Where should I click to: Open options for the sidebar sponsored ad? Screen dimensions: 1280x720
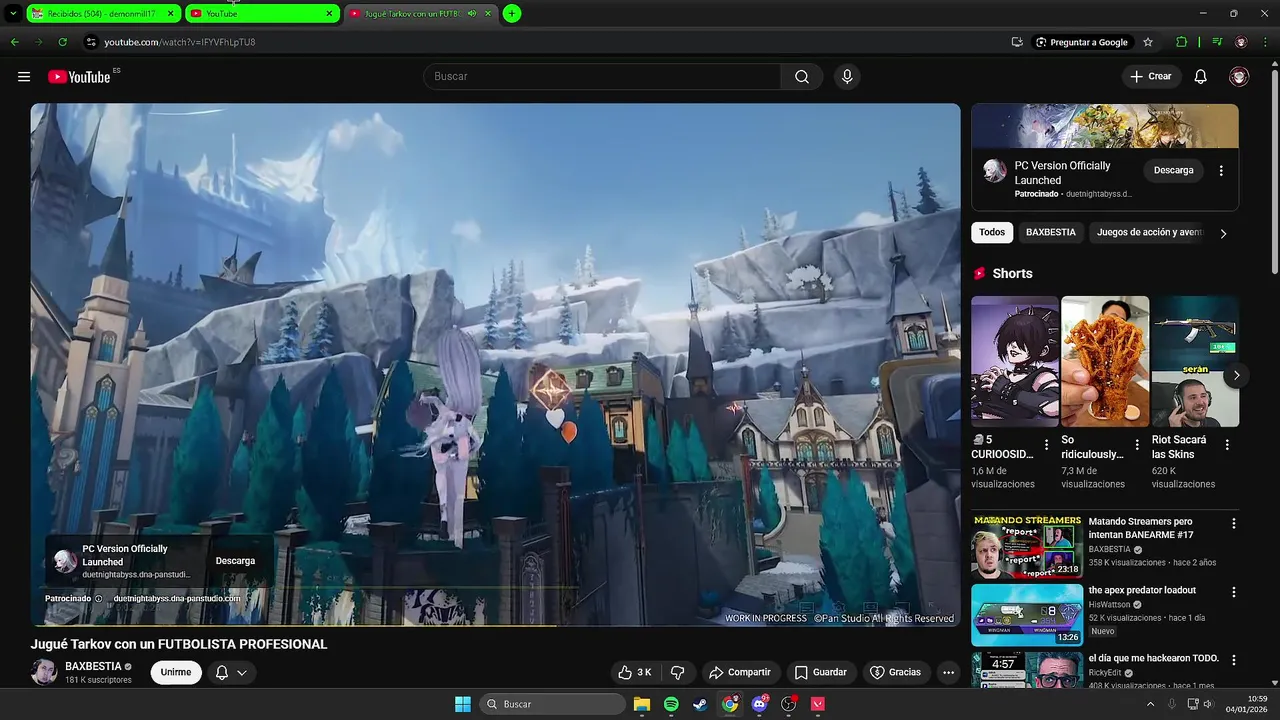click(1221, 171)
